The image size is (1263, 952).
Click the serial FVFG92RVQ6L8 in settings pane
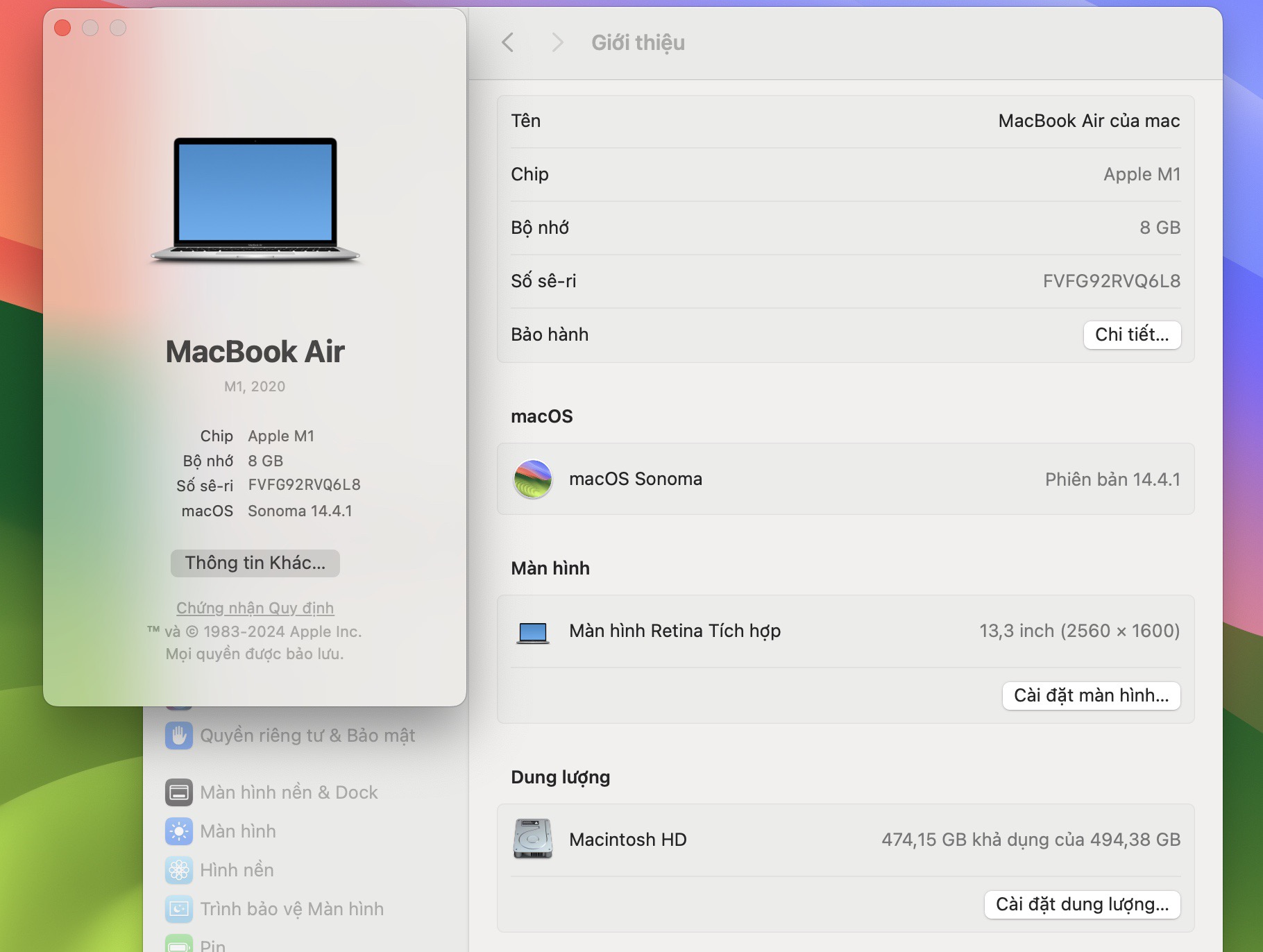[x=1111, y=281]
